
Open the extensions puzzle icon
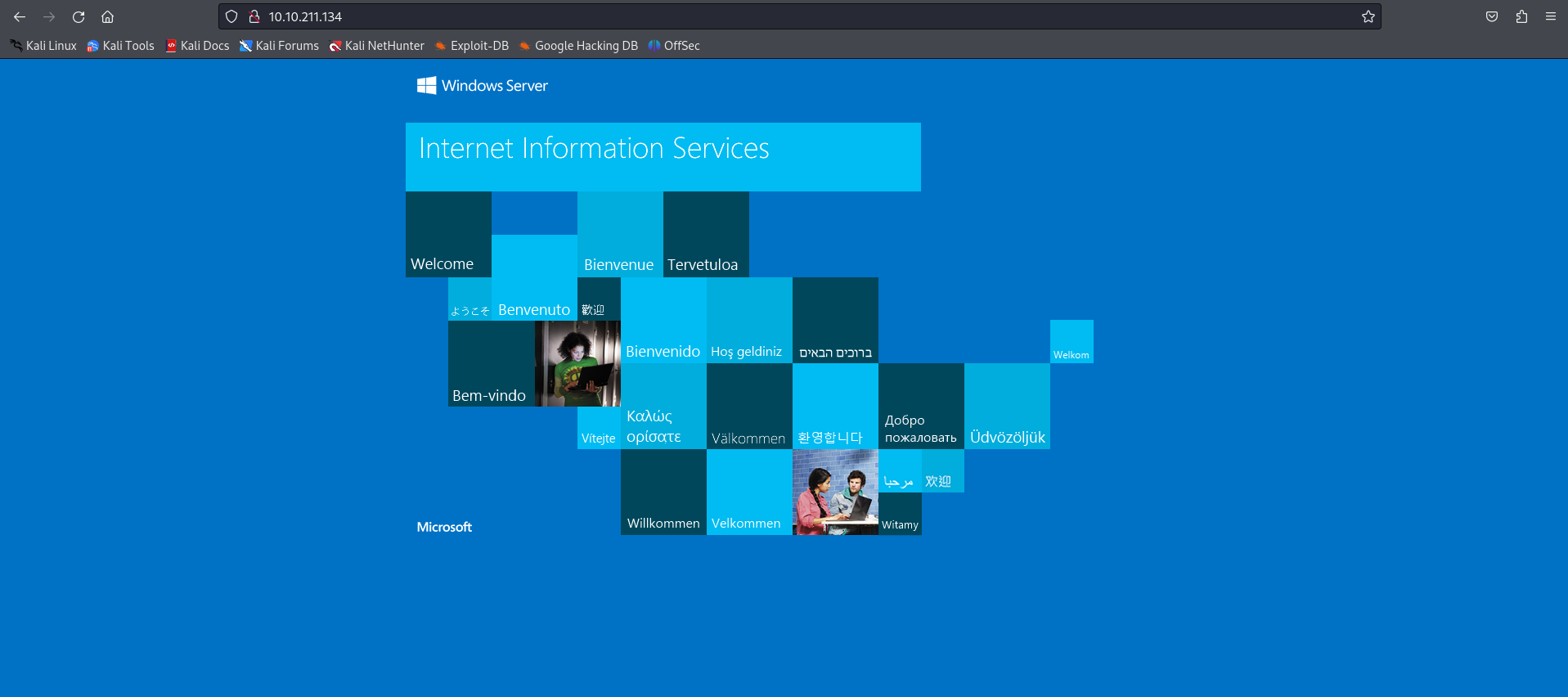pos(1521,16)
